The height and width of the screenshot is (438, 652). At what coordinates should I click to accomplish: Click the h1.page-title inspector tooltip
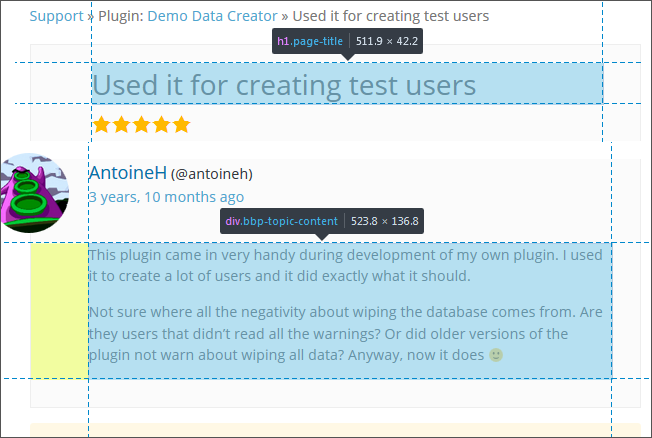tap(347, 41)
